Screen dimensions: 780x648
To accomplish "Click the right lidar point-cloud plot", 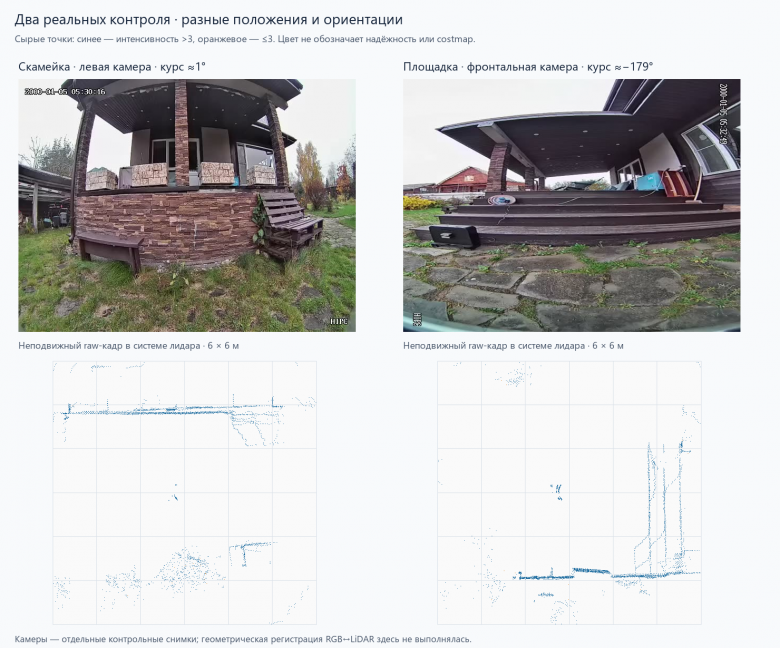I will pos(569,493).
